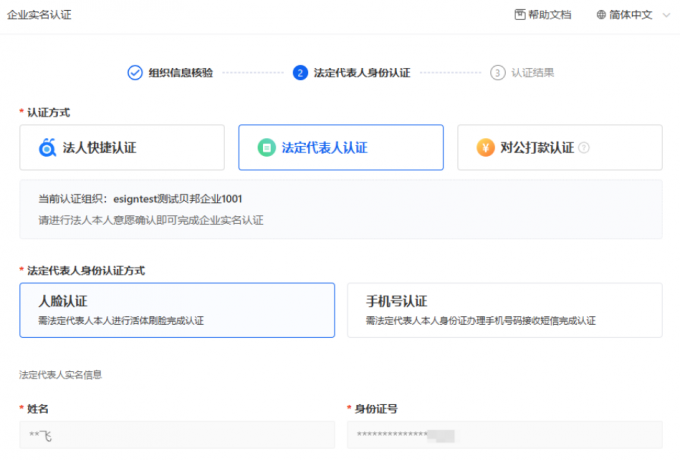The width and height of the screenshot is (680, 460).
Task: Click the question mark beside 对公打款认证
Action: pyautogui.click(x=584, y=148)
